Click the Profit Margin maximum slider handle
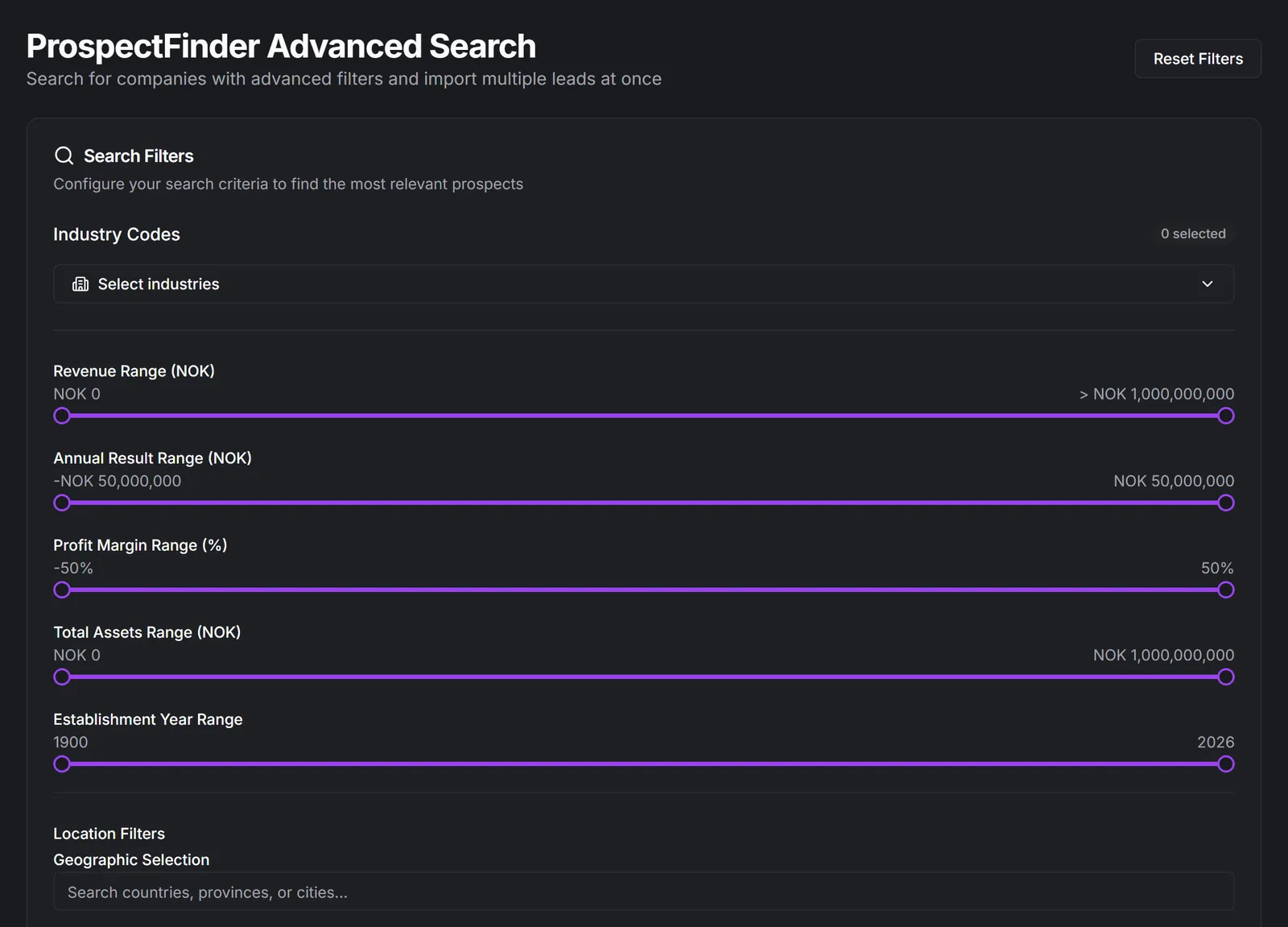This screenshot has height=927, width=1288. point(1225,590)
